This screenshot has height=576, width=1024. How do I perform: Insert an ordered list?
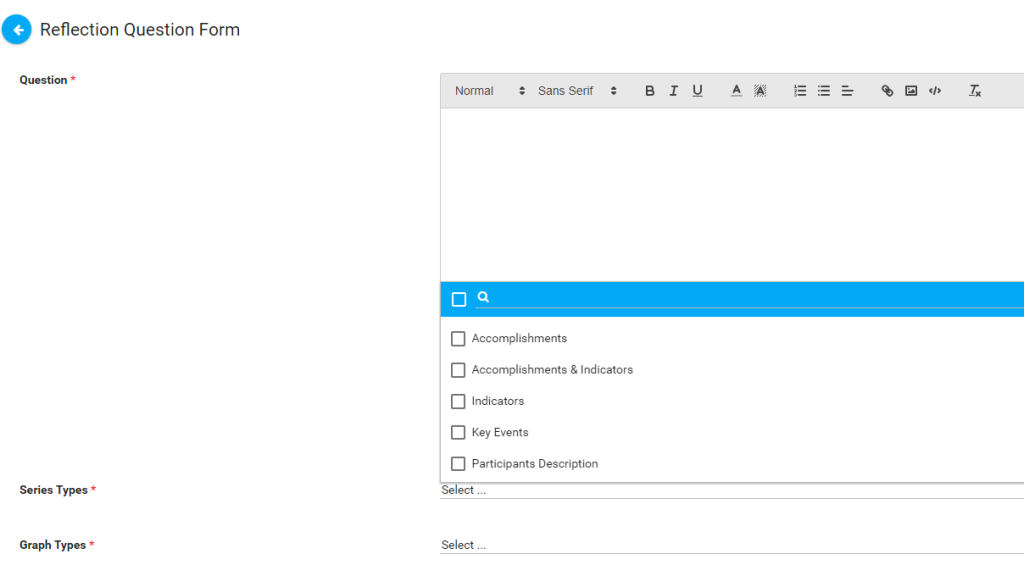799,90
